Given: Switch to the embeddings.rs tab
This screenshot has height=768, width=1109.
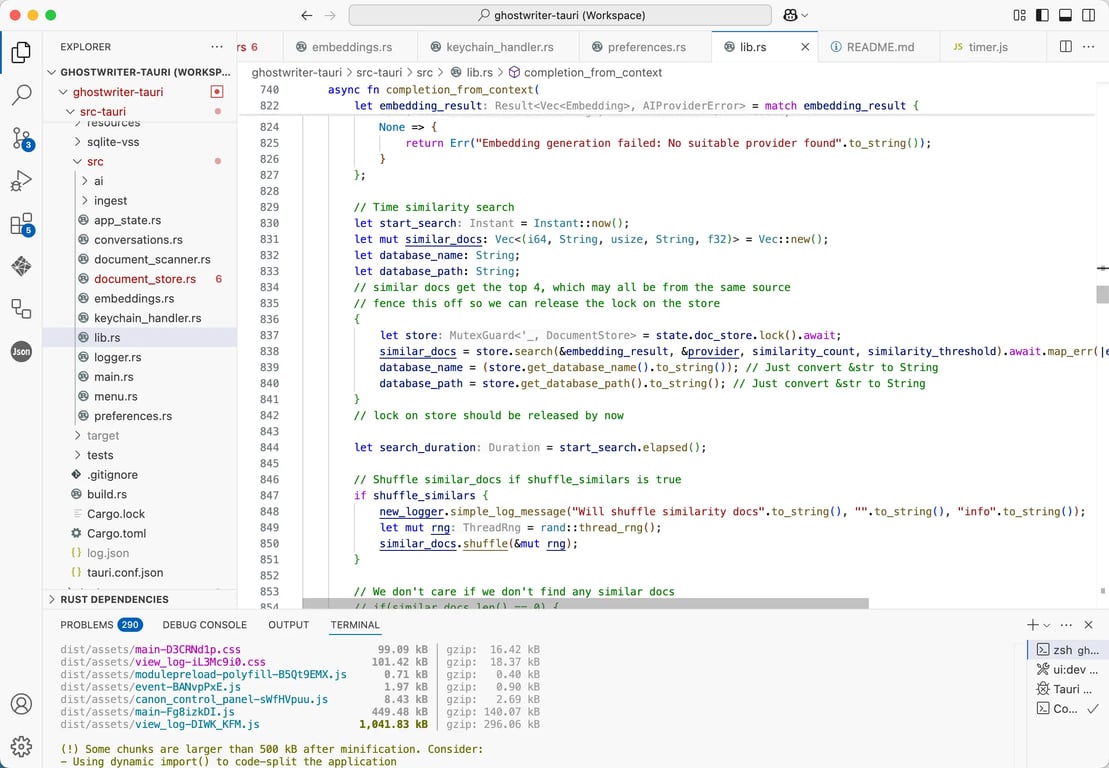Looking at the screenshot, I should (x=350, y=46).
